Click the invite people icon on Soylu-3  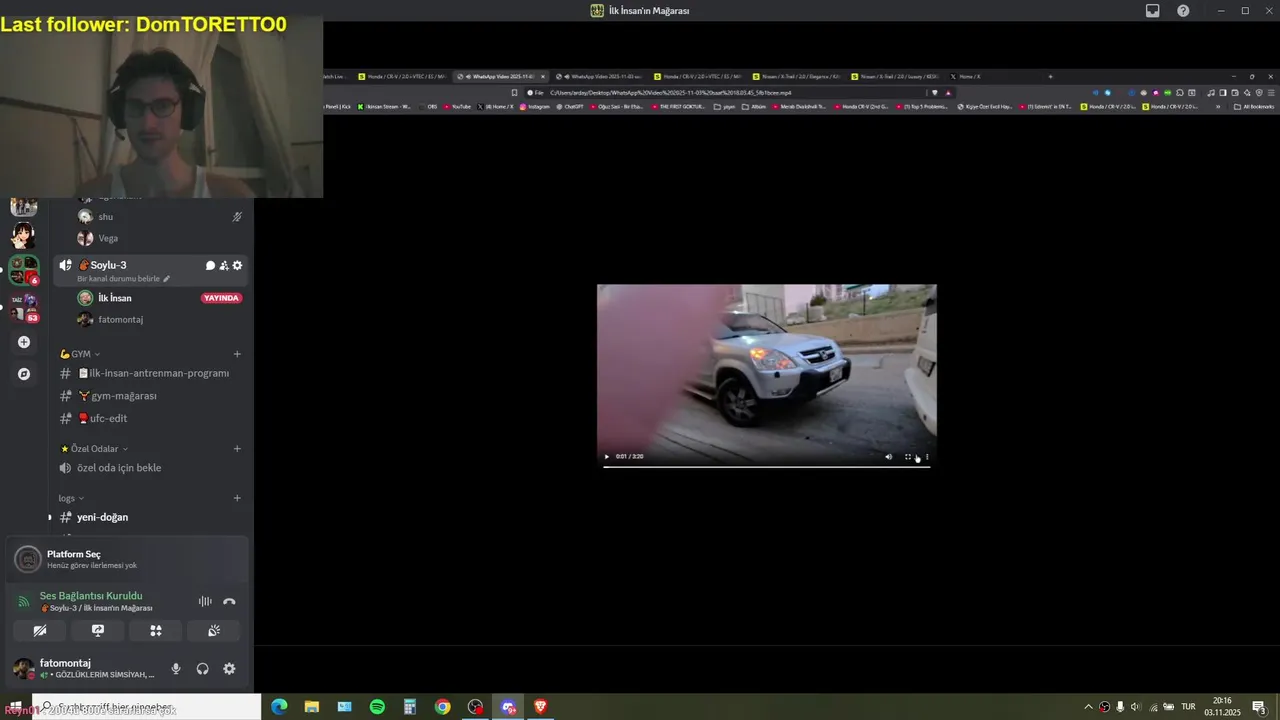[x=224, y=265]
